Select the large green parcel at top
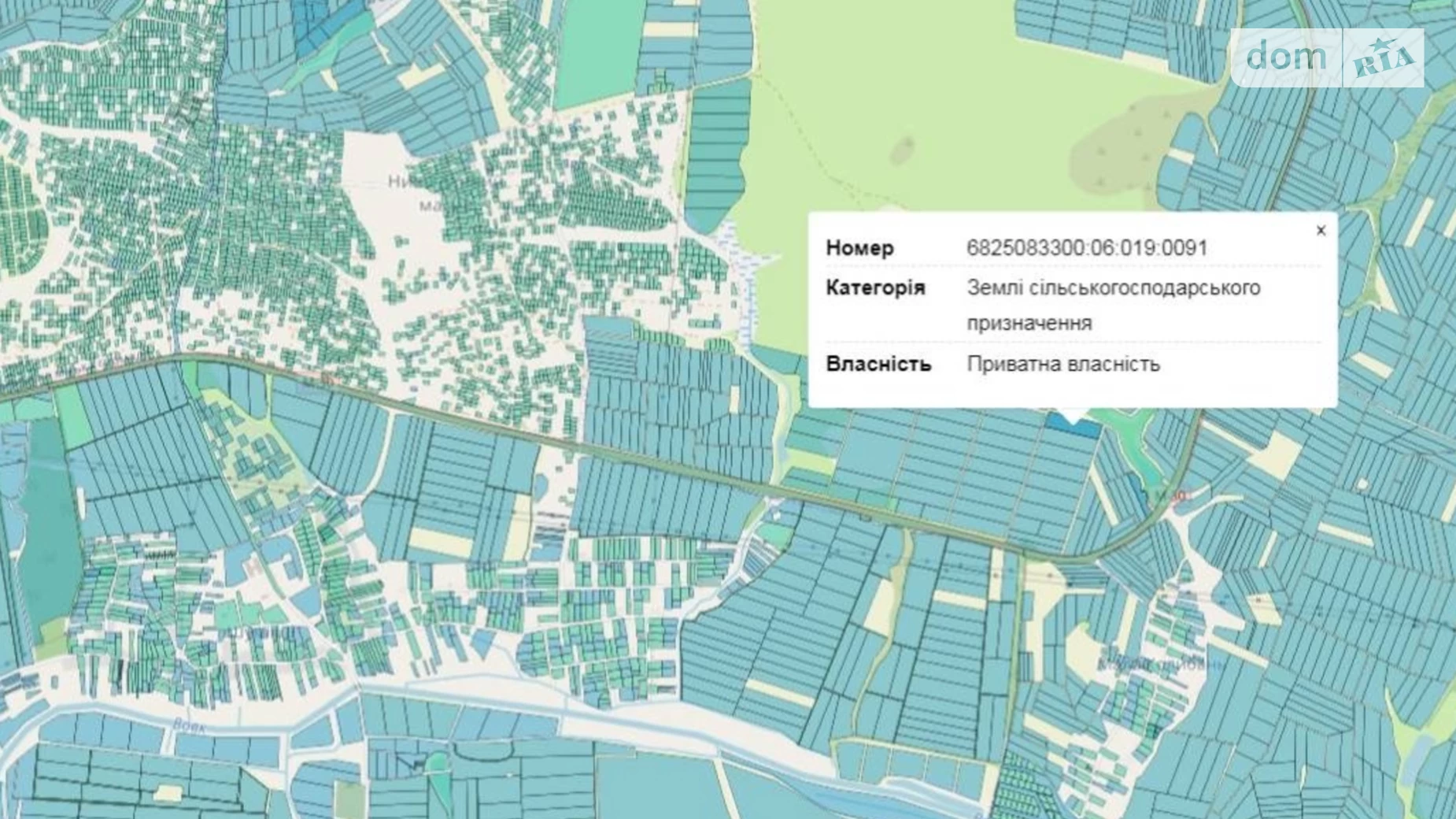The height and width of the screenshot is (819, 1456). click(x=594, y=55)
